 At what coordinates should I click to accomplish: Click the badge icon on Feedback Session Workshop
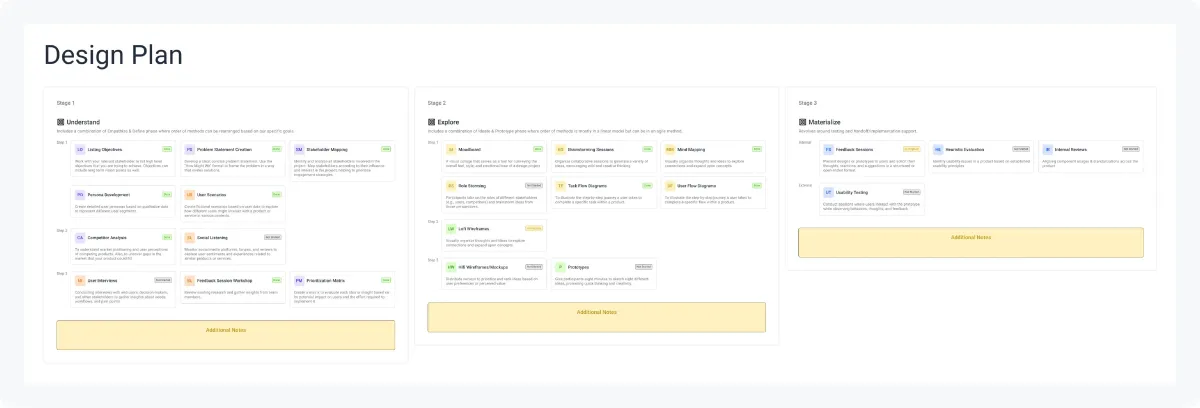point(190,281)
